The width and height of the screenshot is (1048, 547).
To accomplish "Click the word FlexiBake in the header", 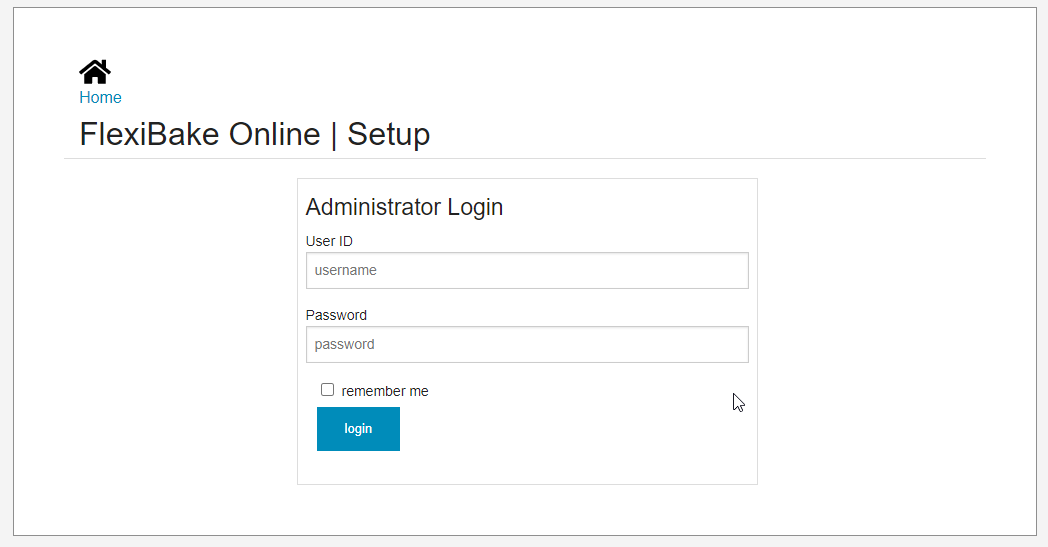I will click(x=149, y=134).
